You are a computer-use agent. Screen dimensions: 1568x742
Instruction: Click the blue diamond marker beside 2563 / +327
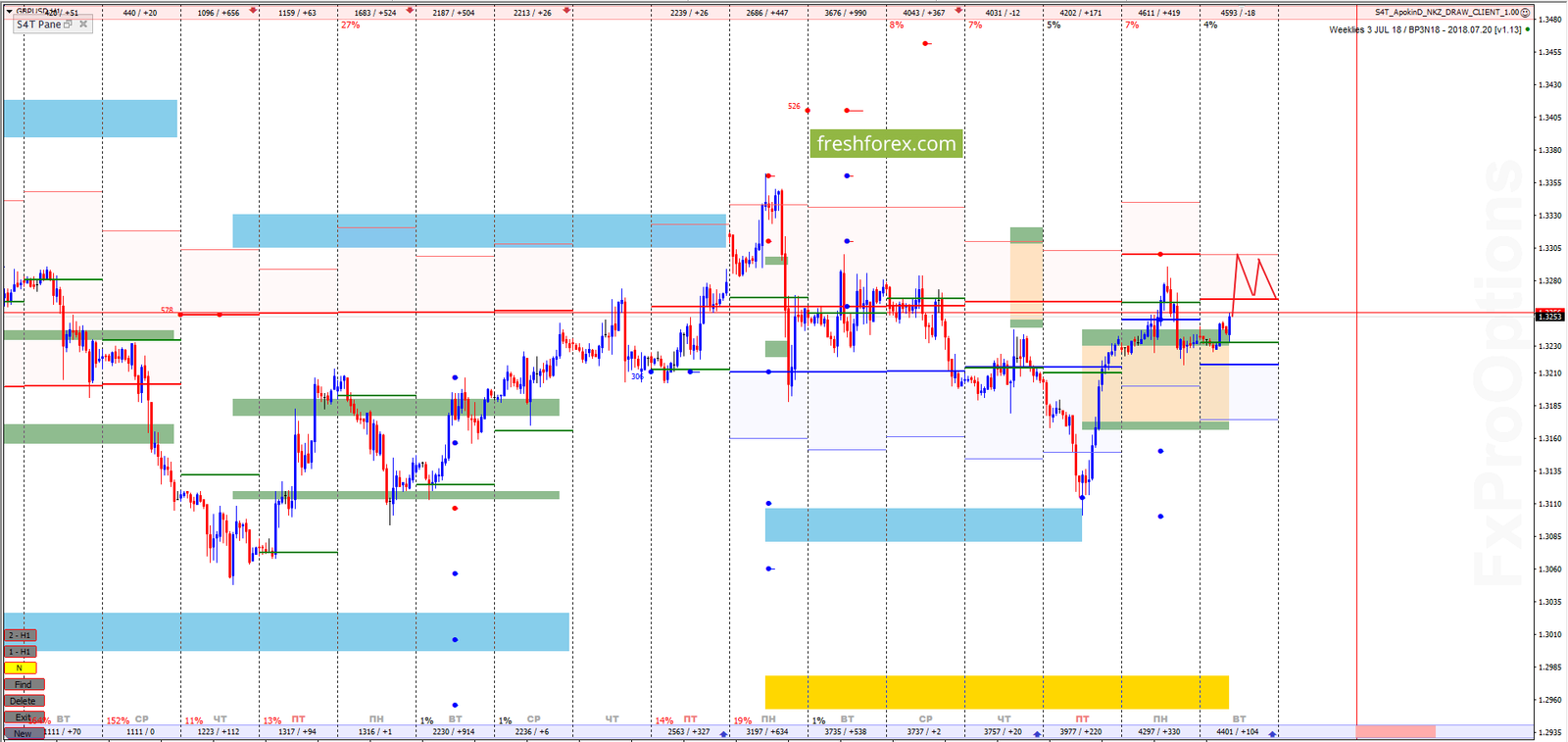pyautogui.click(x=724, y=734)
